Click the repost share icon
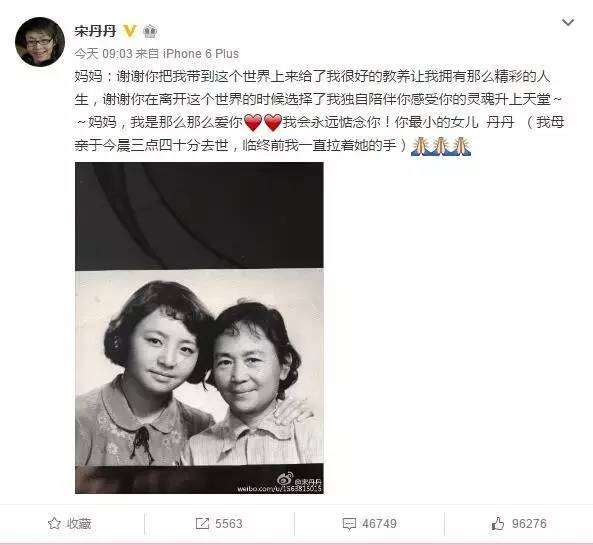Image resolution: width=593 pixels, height=545 pixels. click(x=202, y=523)
